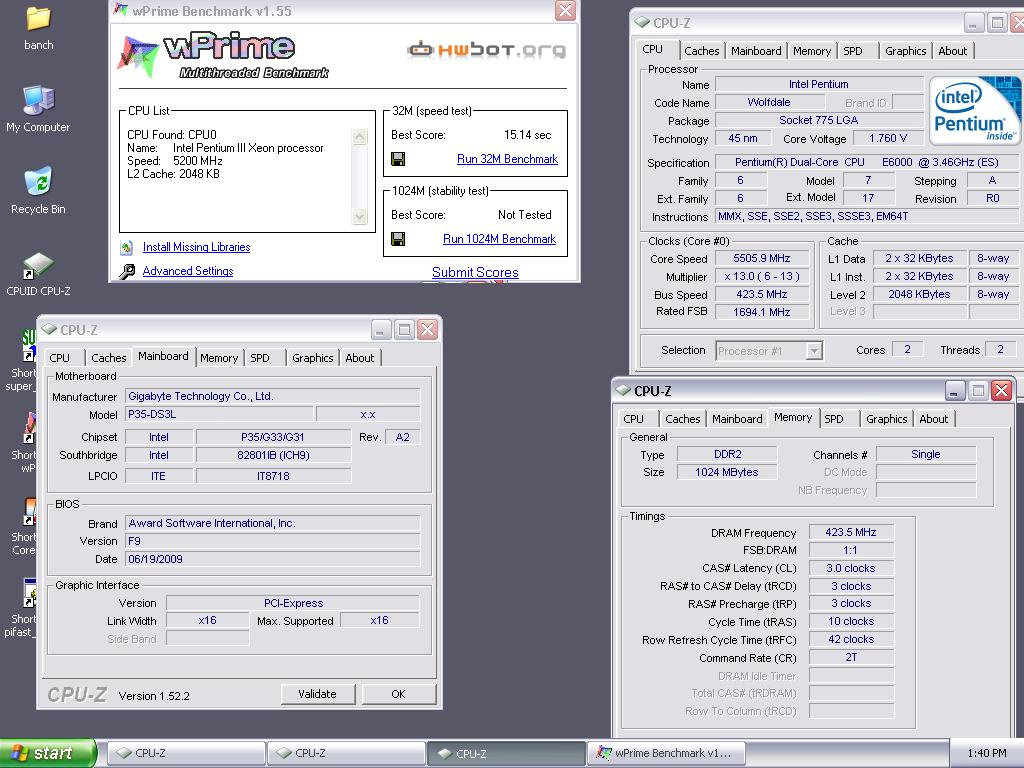Select About tab in the Mainboard CPU-Z window
This screenshot has height=768, width=1024.
[360, 358]
